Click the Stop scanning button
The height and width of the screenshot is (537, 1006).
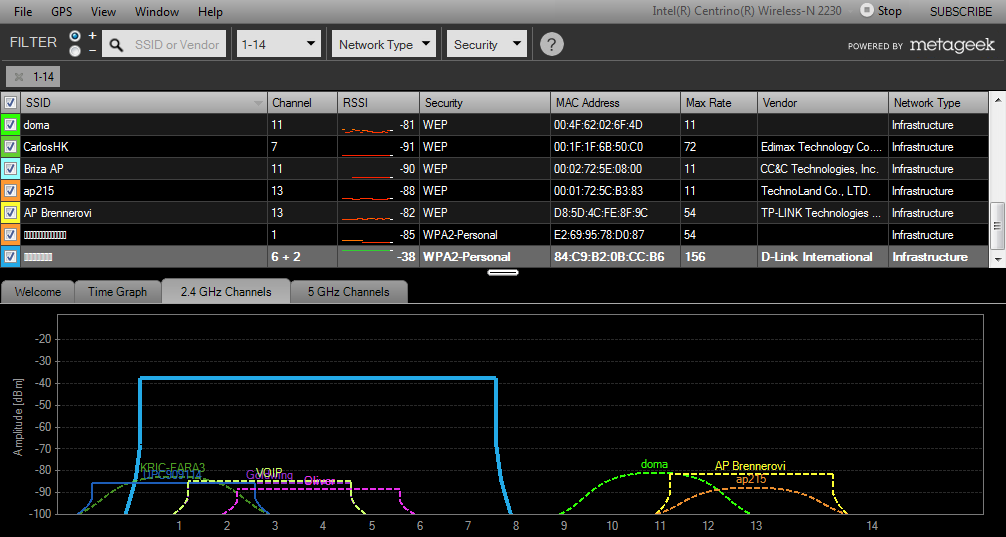880,11
